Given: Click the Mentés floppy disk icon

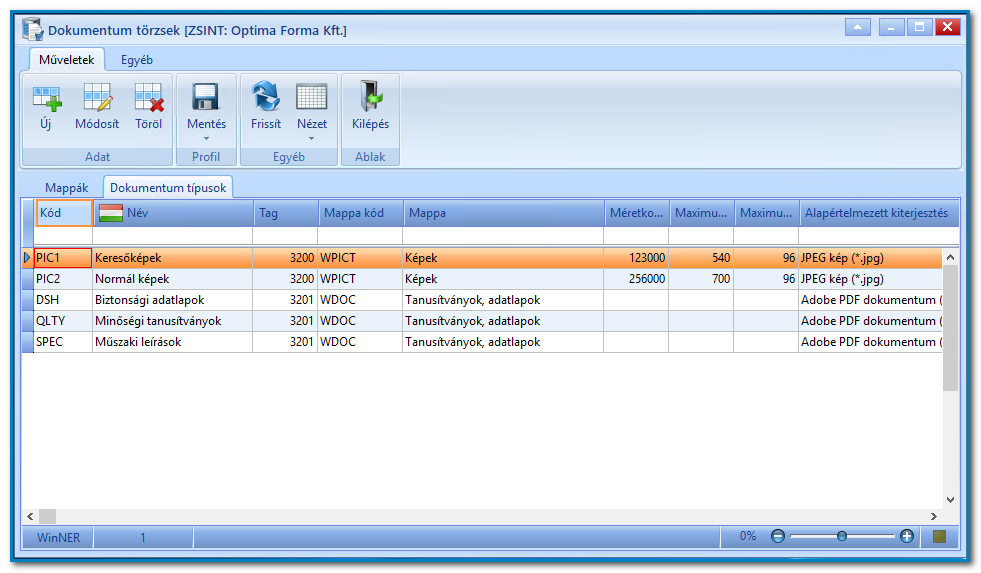Looking at the screenshot, I should point(206,98).
